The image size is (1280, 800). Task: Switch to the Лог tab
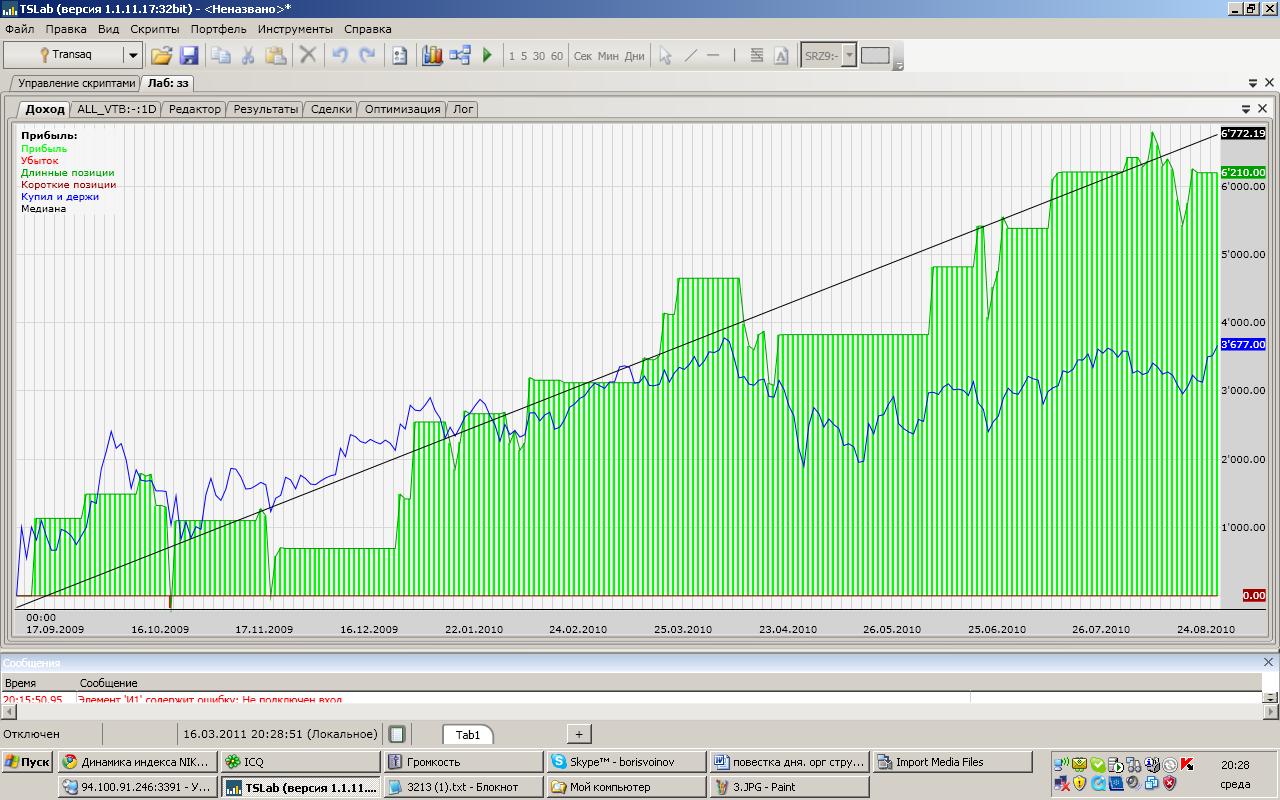coord(463,109)
